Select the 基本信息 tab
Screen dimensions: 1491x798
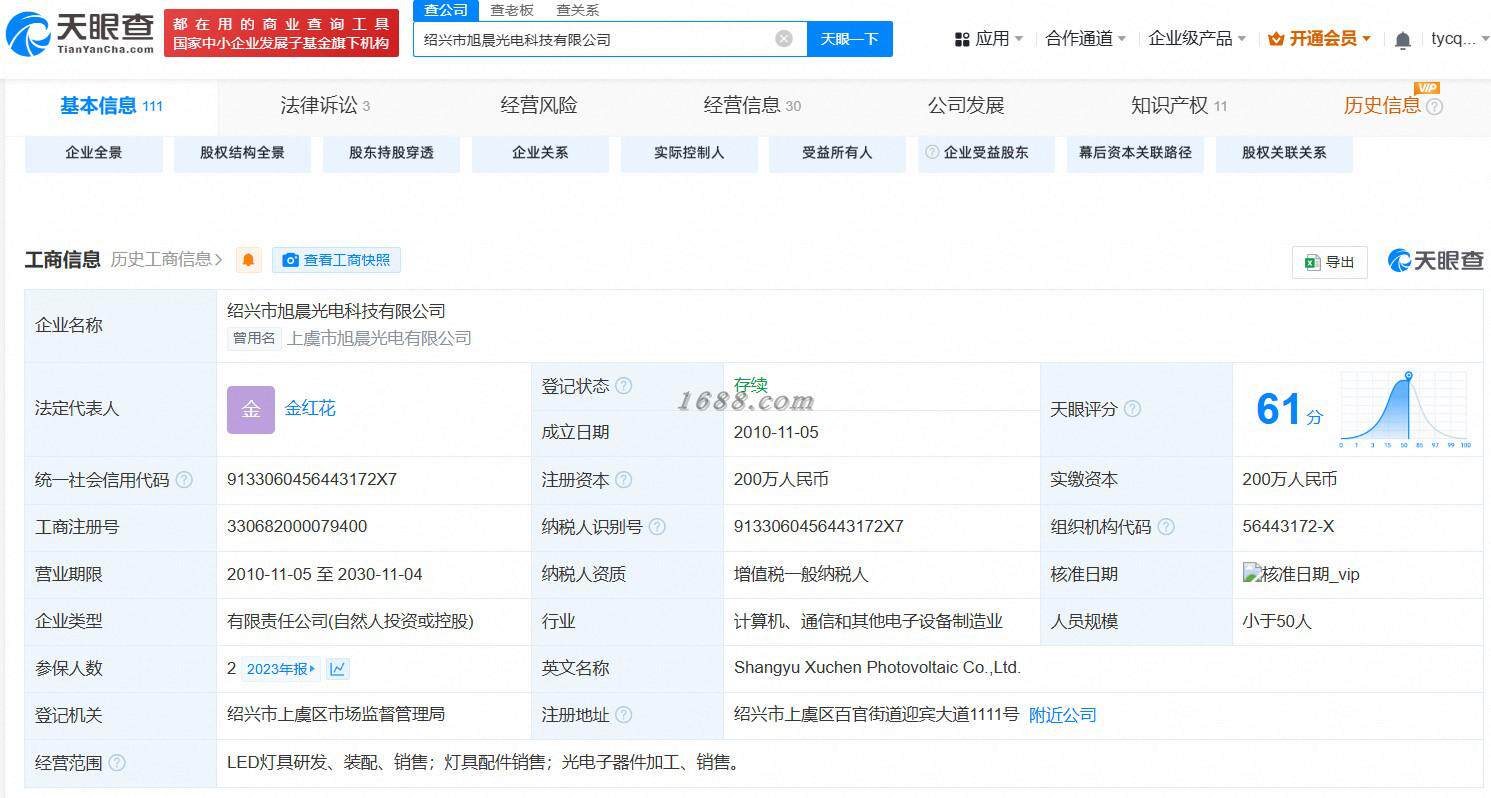[111, 106]
